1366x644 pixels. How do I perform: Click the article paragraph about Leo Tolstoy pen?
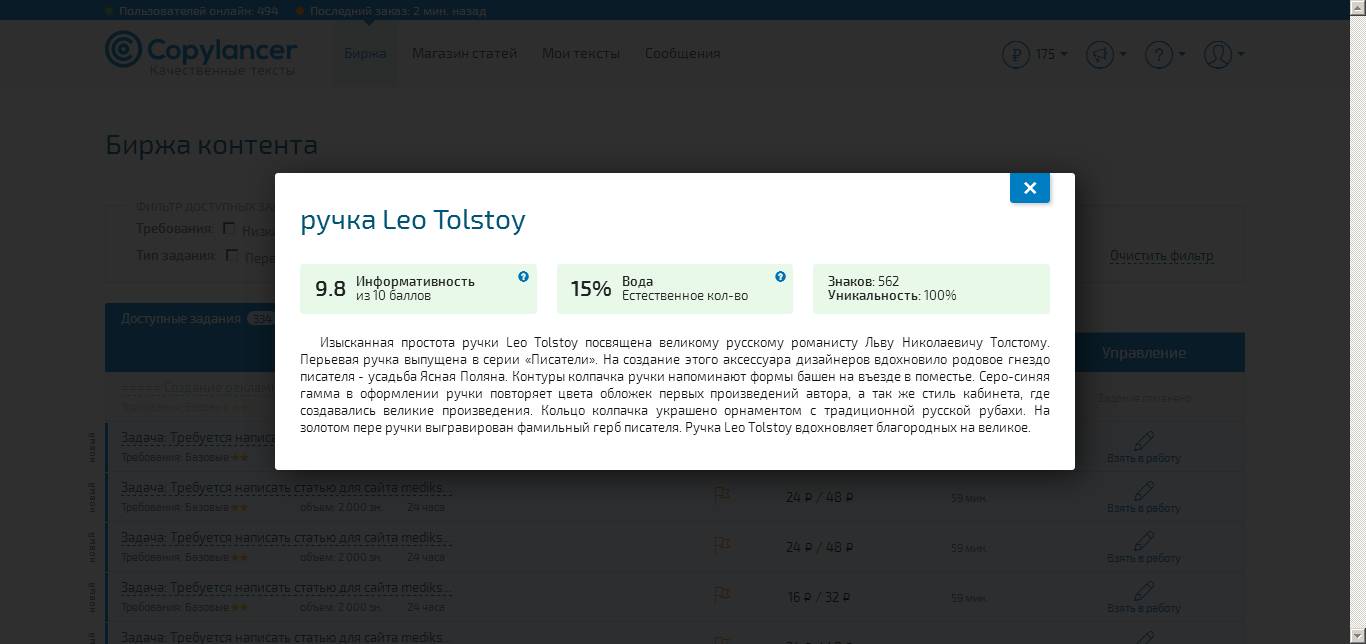(675, 385)
